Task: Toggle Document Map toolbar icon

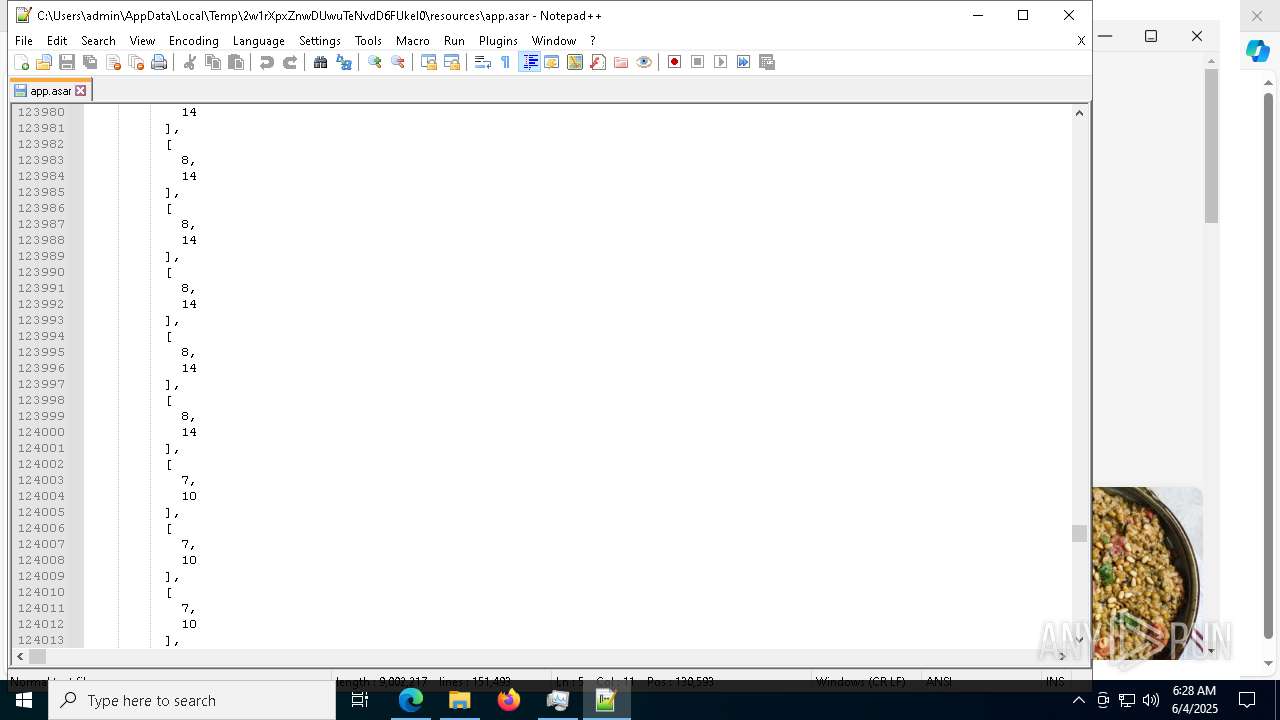Action: [575, 62]
